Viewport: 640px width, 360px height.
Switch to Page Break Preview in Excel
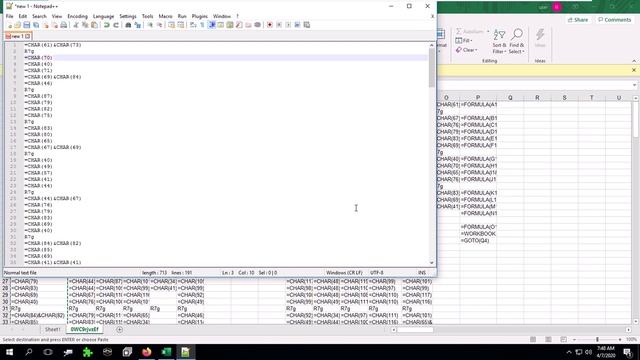click(563, 340)
